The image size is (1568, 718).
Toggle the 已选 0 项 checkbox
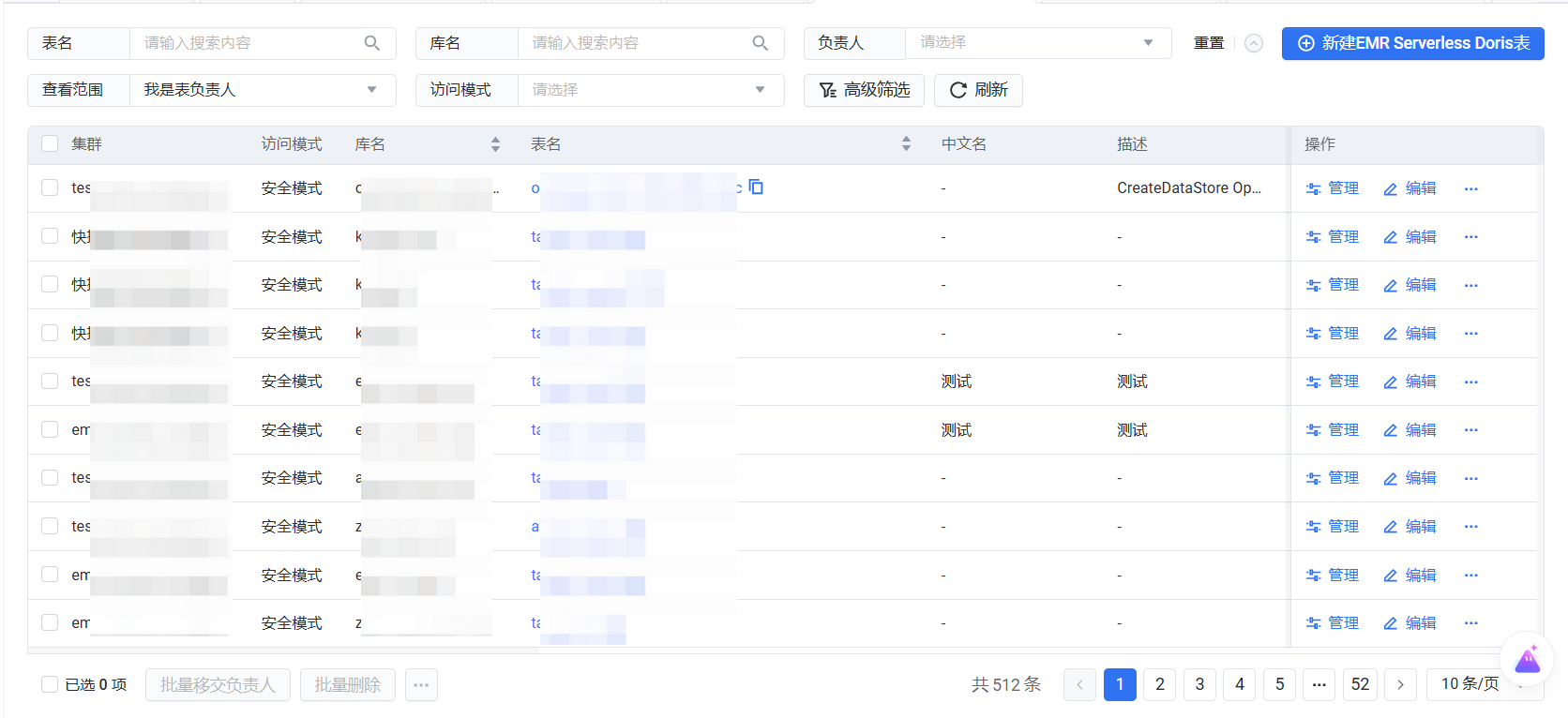coord(50,684)
